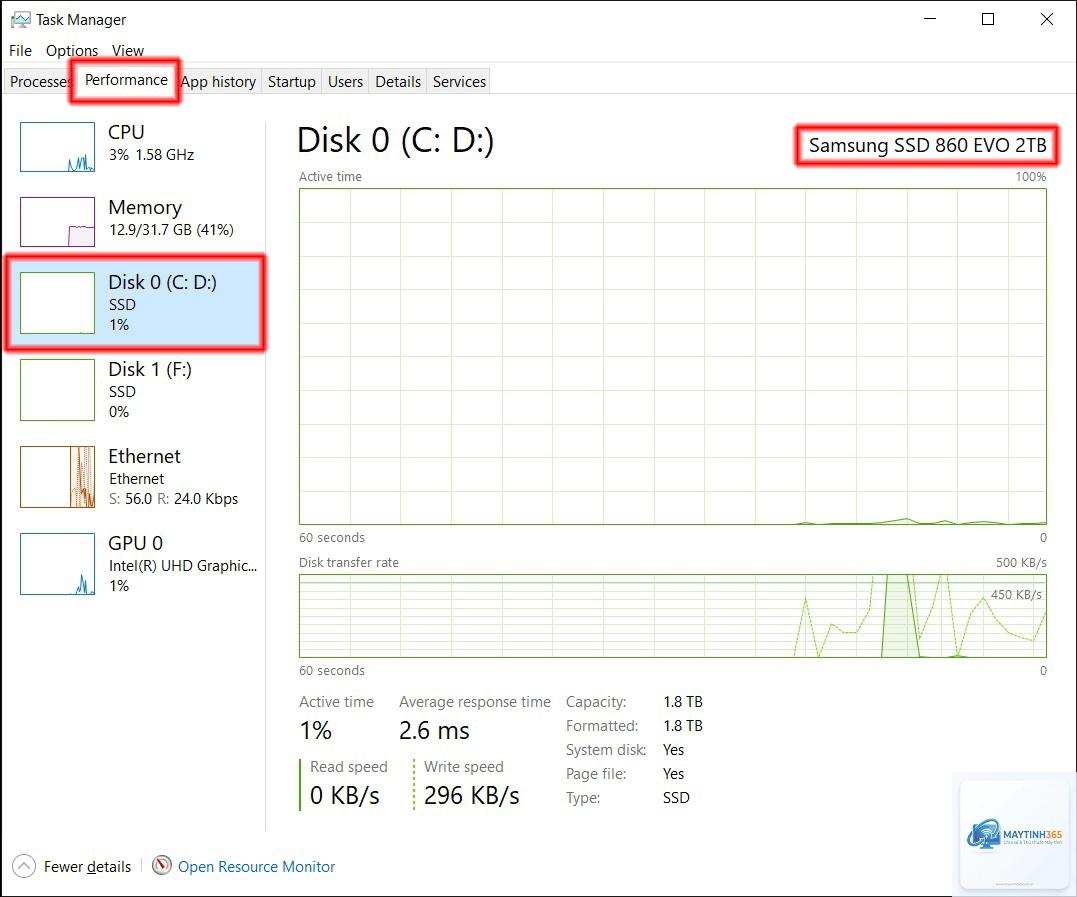
Task: Click the 2.6 ms response time value
Action: click(x=434, y=731)
